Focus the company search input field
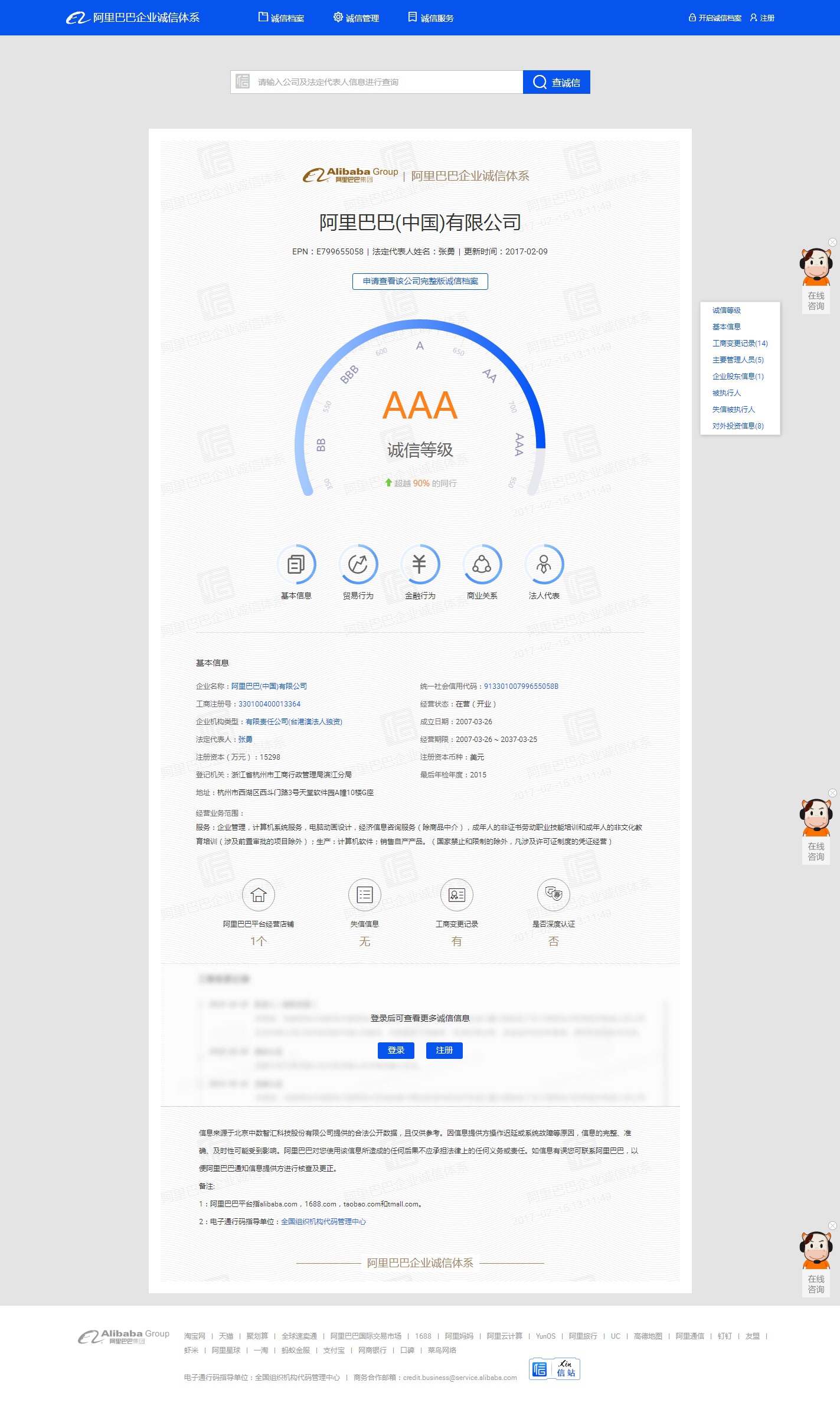 coord(387,82)
